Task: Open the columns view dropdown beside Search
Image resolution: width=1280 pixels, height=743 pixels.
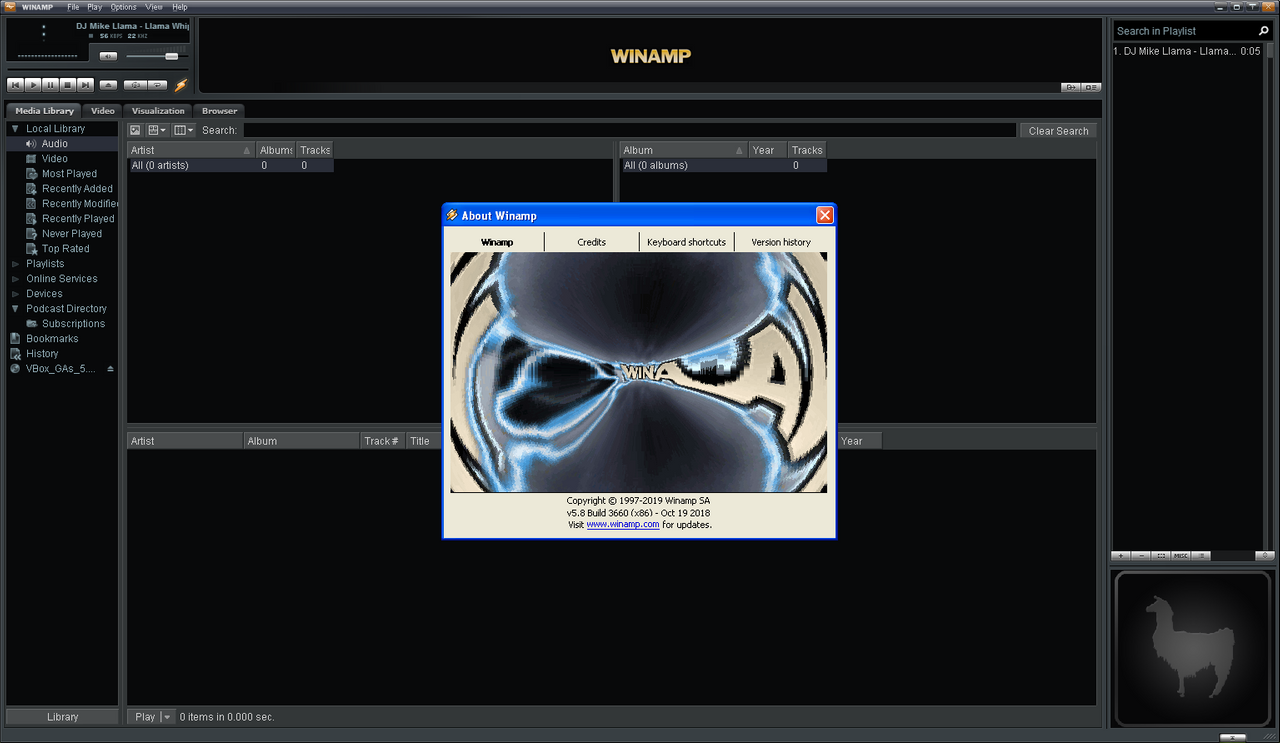Action: 184,130
